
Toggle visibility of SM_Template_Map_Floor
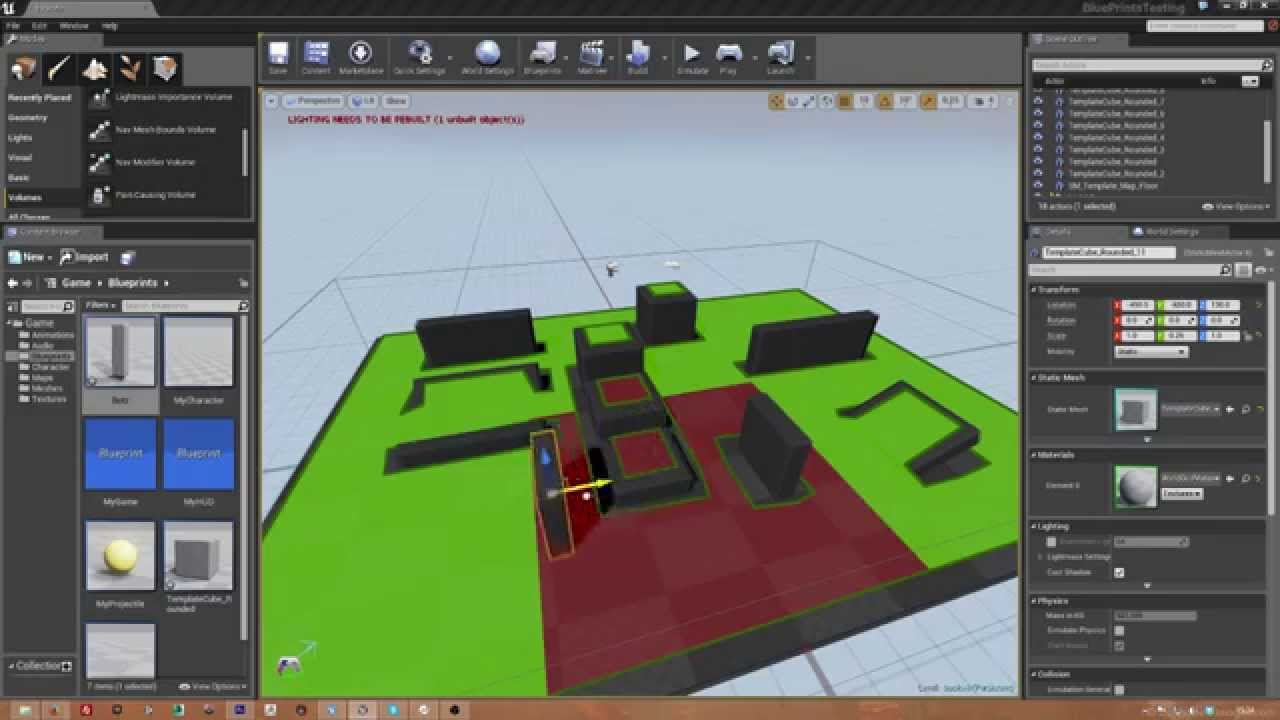tap(1038, 185)
